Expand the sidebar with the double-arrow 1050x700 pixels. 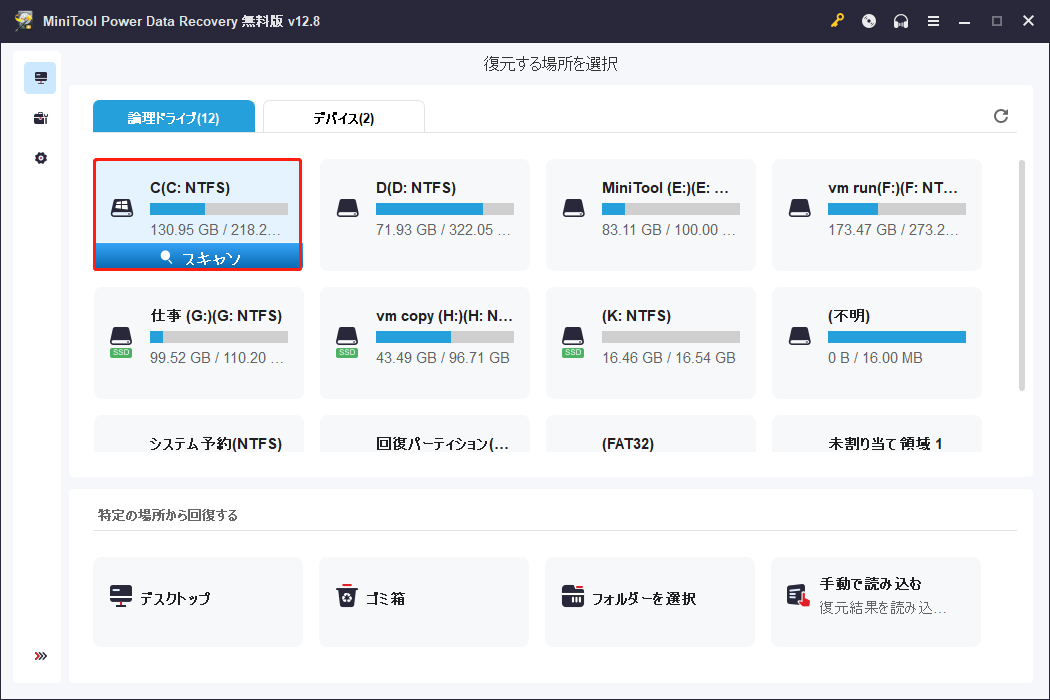[39, 655]
